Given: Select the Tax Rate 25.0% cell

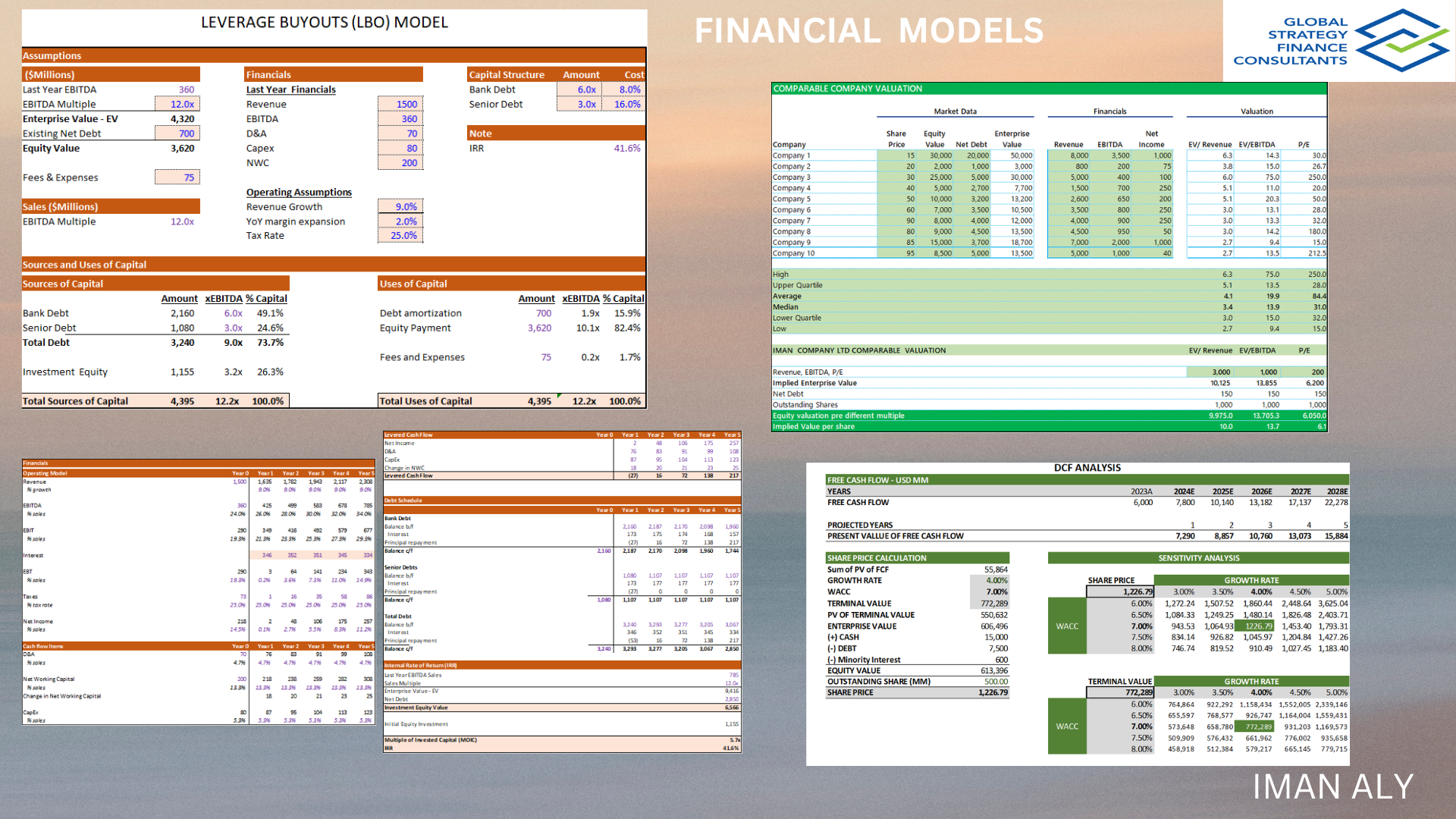Looking at the screenshot, I should click(400, 236).
